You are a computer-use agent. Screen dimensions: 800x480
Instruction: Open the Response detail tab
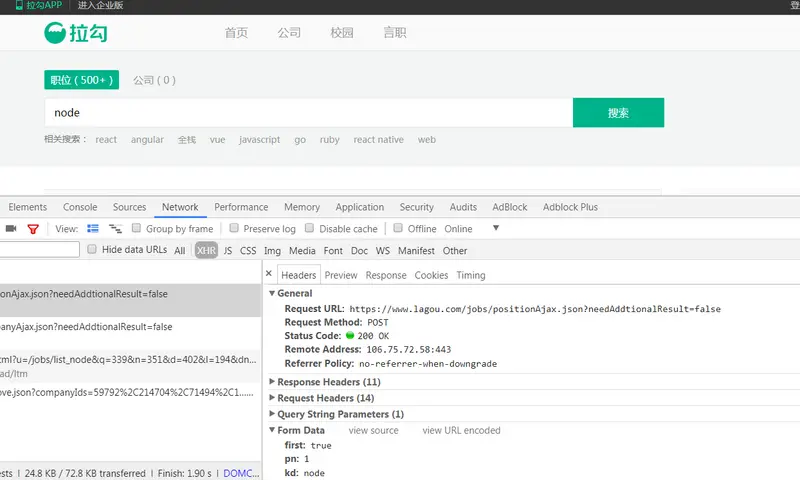[386, 275]
